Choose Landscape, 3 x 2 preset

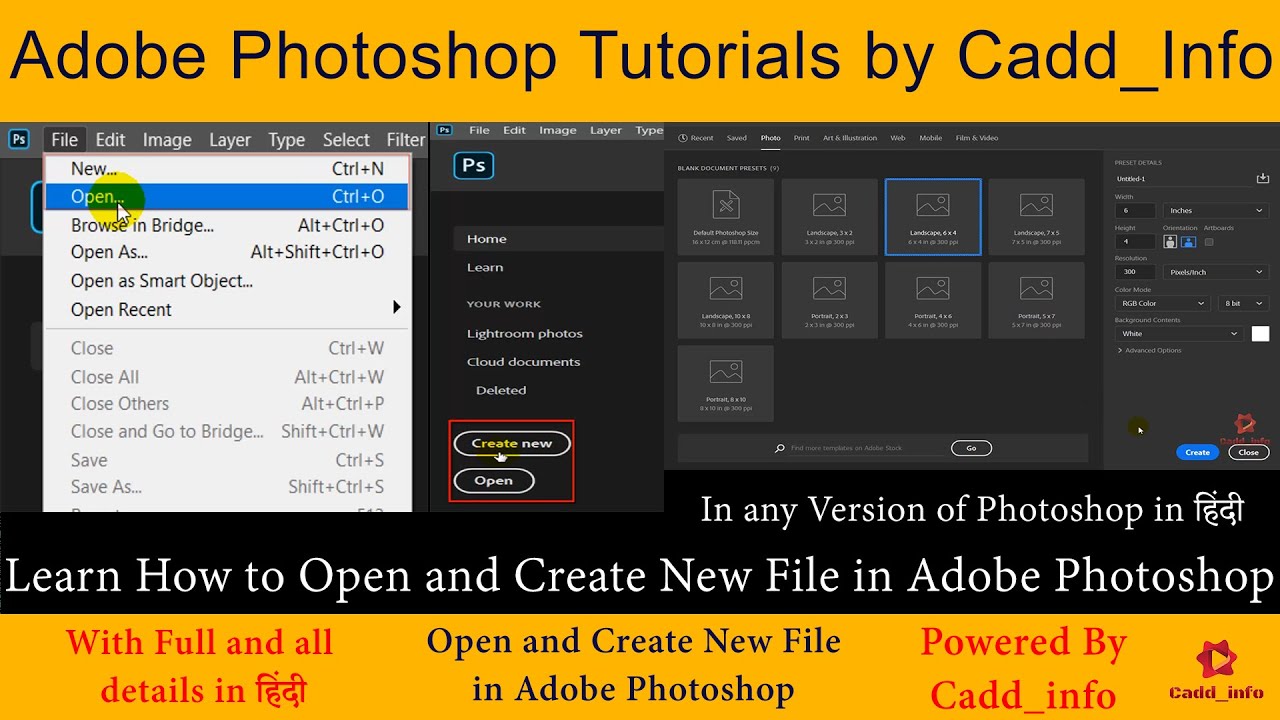pyautogui.click(x=829, y=216)
